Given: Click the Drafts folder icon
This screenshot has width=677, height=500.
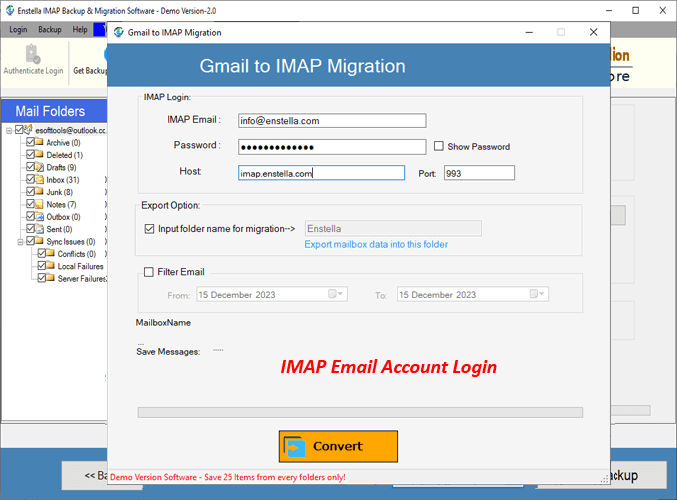Looking at the screenshot, I should pos(39,167).
